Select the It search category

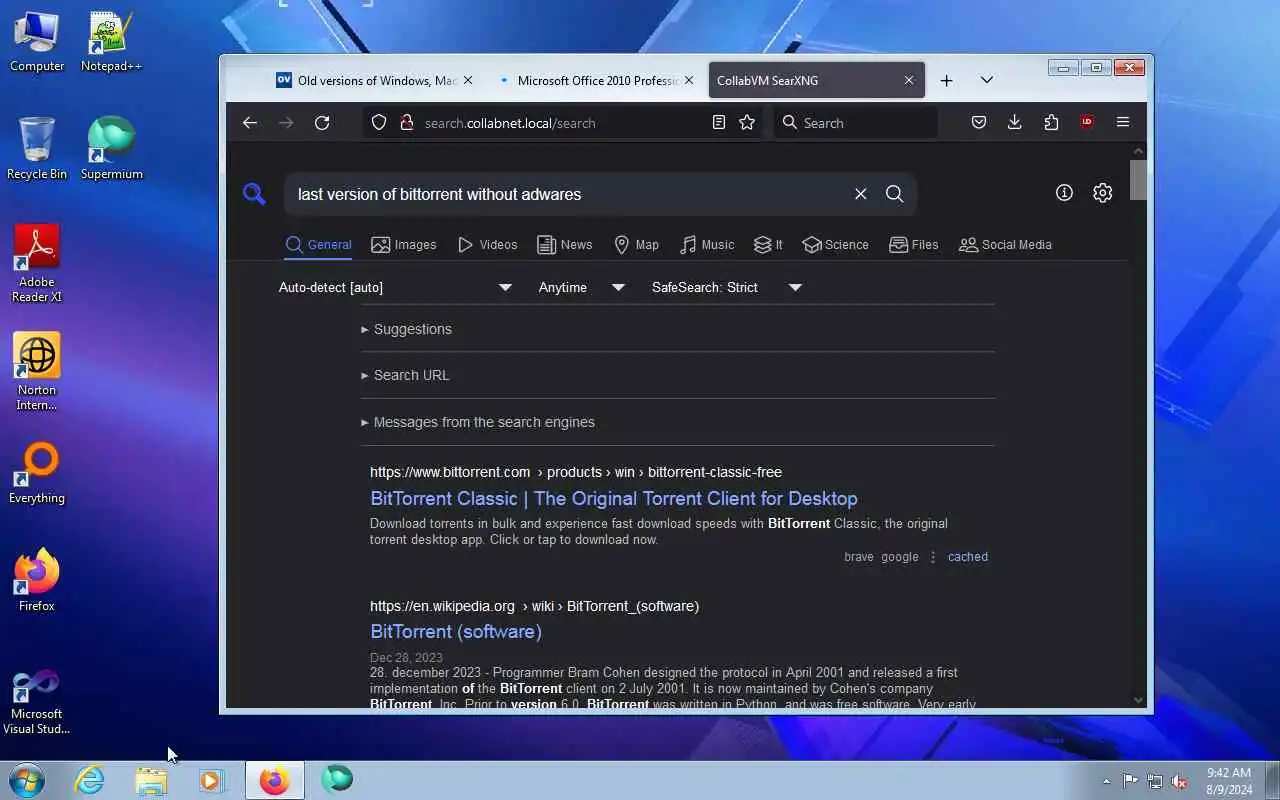pyautogui.click(x=768, y=245)
